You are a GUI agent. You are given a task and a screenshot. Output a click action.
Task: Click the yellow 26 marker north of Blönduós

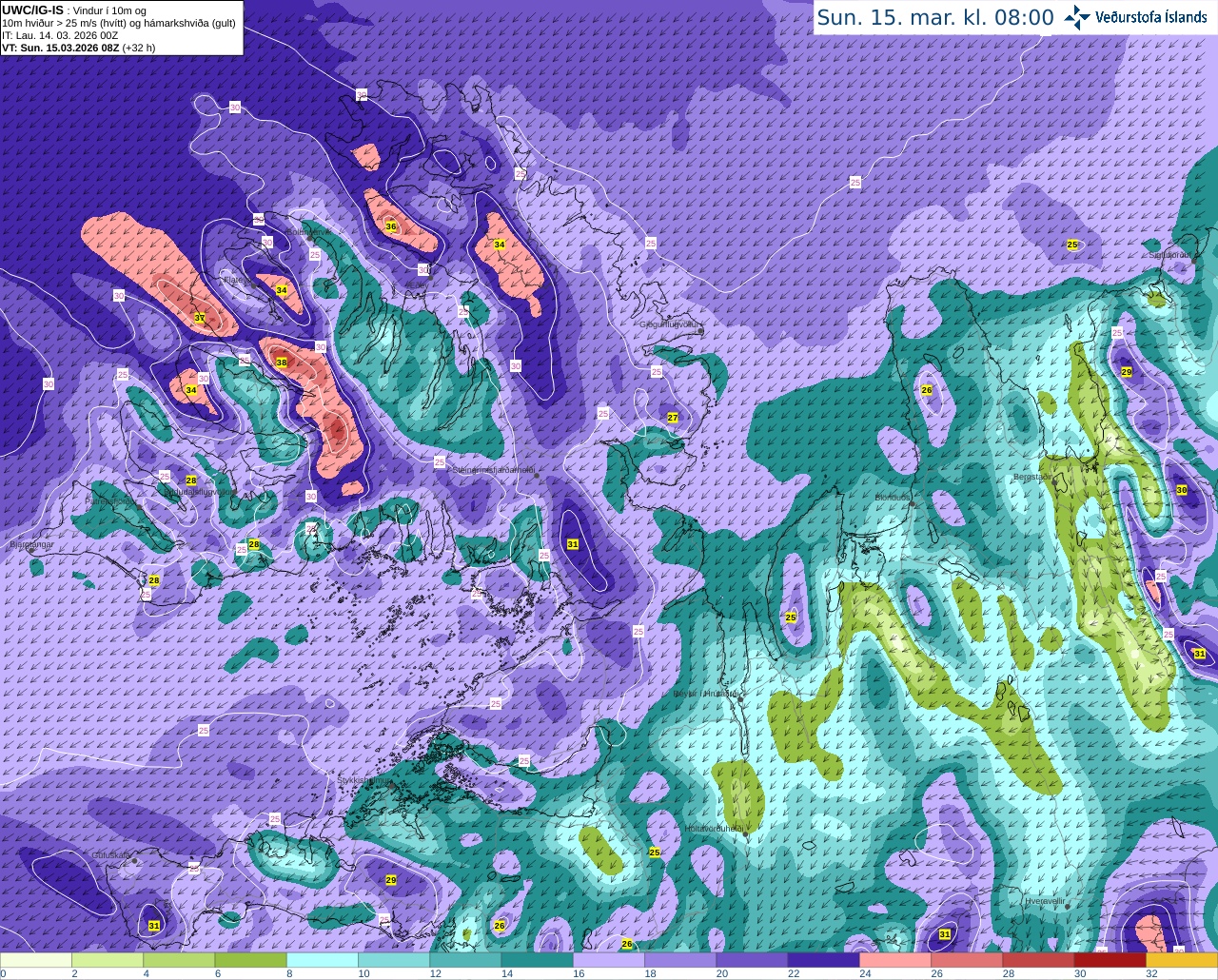pyautogui.click(x=927, y=390)
